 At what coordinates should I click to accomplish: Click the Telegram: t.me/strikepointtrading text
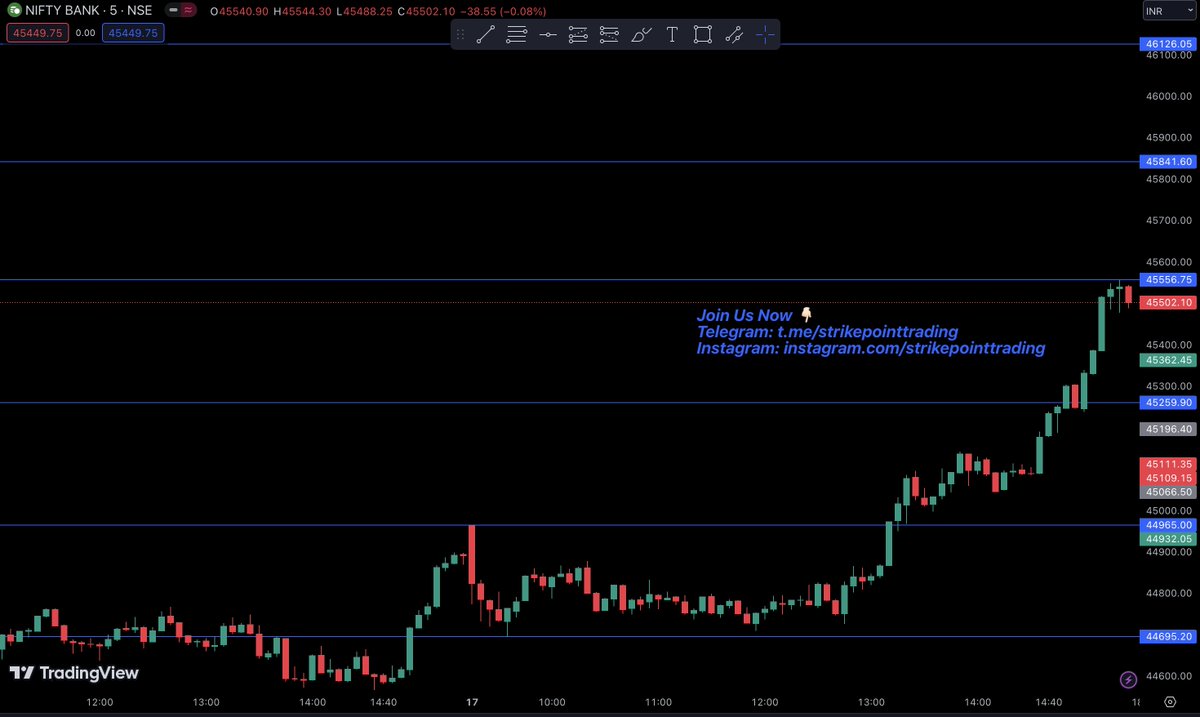point(828,332)
